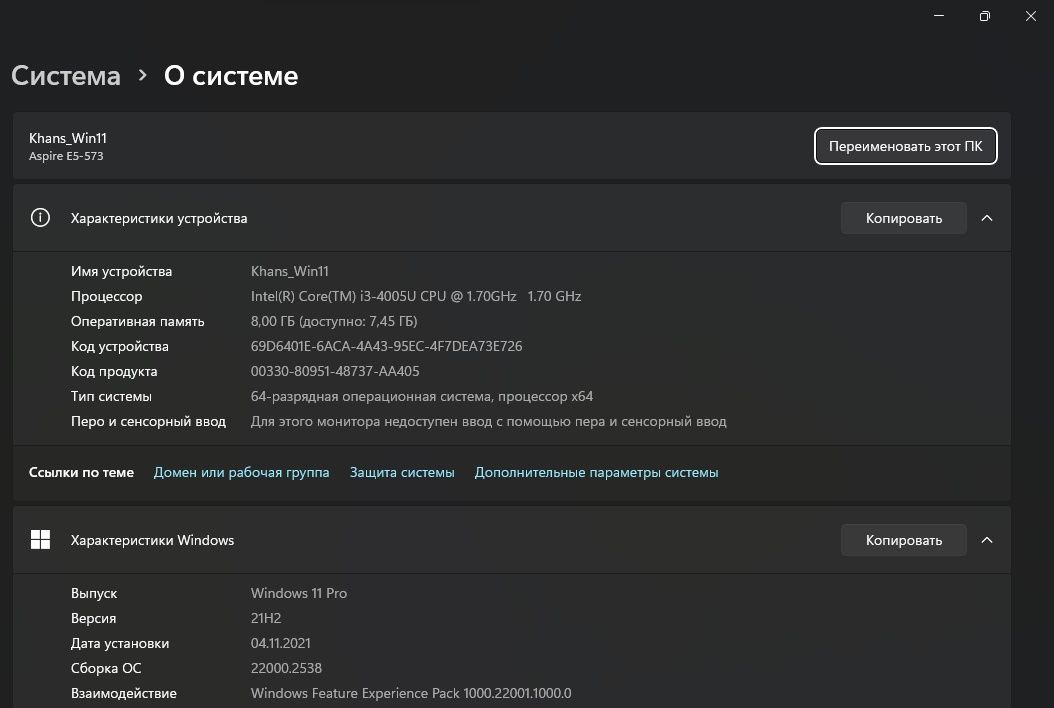Select product ID 00330-80951-48737-AA405
This screenshot has width=1054, height=708.
click(x=335, y=371)
